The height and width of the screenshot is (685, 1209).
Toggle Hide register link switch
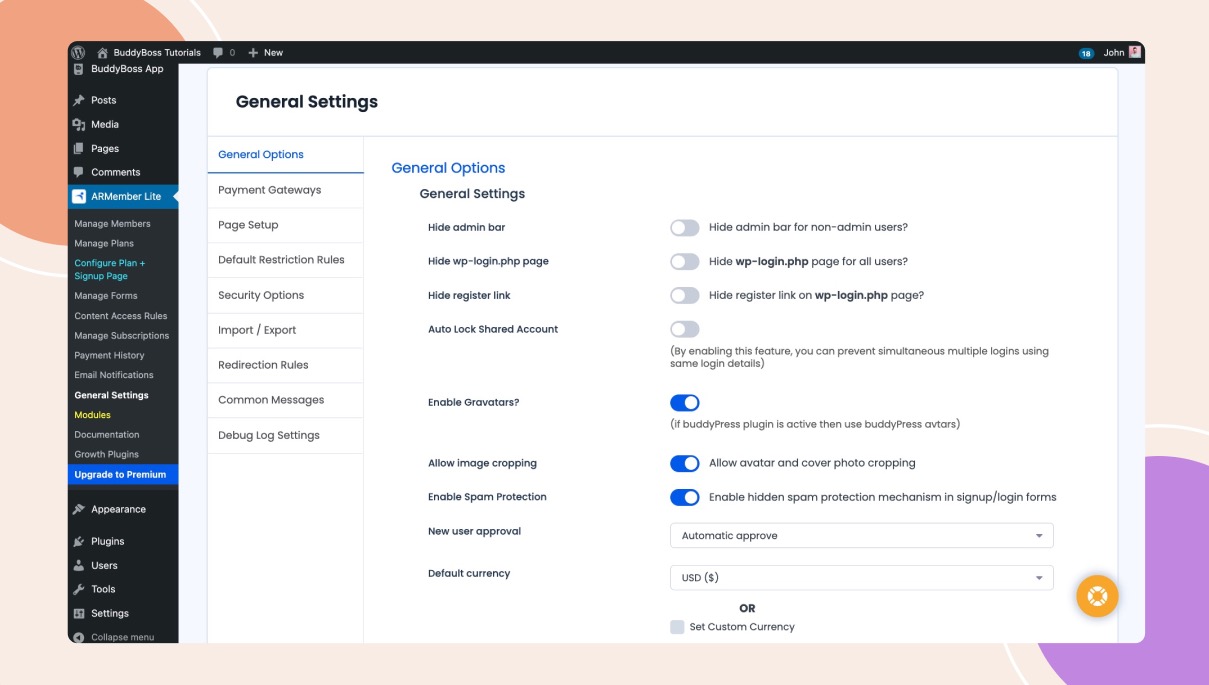tap(685, 296)
